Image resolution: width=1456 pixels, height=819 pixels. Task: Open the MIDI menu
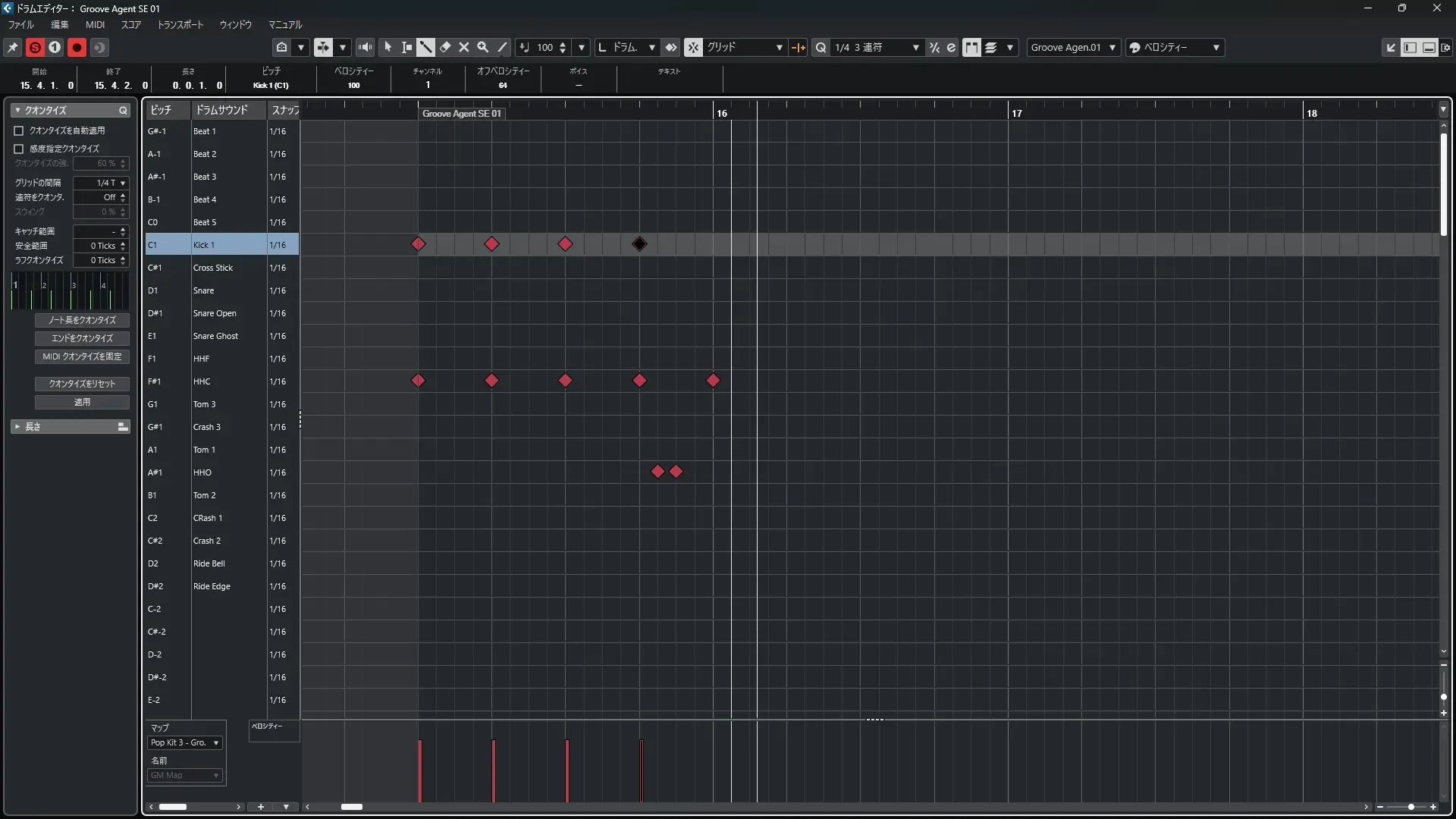pyautogui.click(x=95, y=24)
